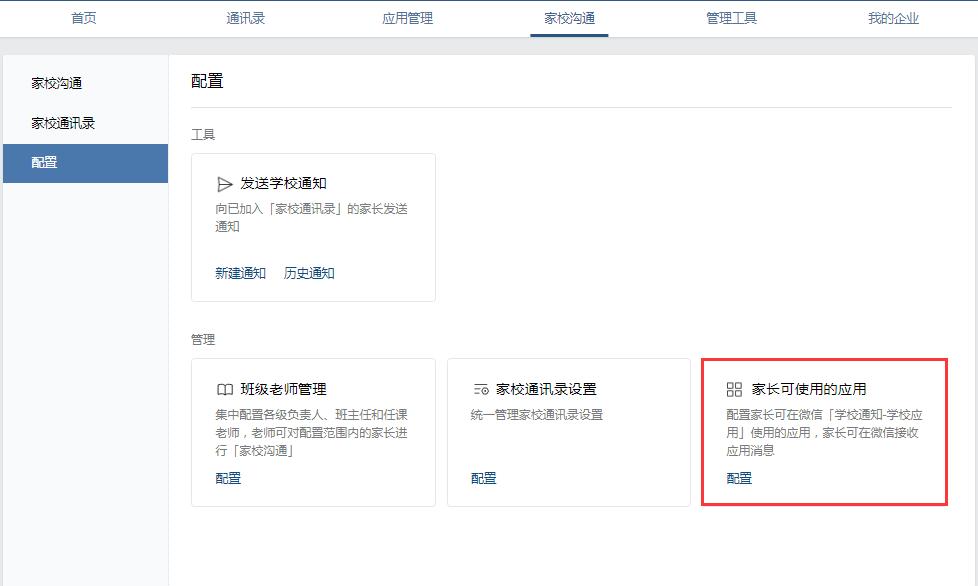
Task: Click the 发送学校通知 card title
Action: coord(283,184)
